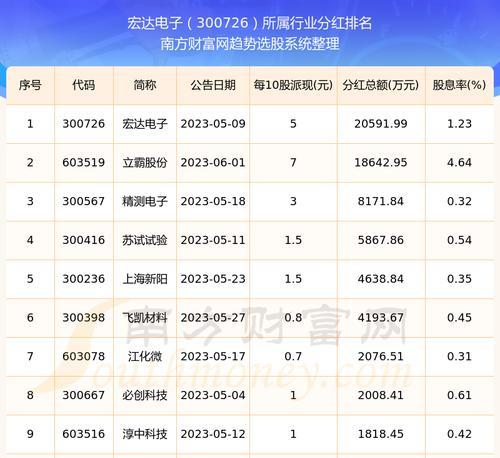The height and width of the screenshot is (458, 500).
Task: Click dividend yield 1.23
Action: tap(459, 124)
